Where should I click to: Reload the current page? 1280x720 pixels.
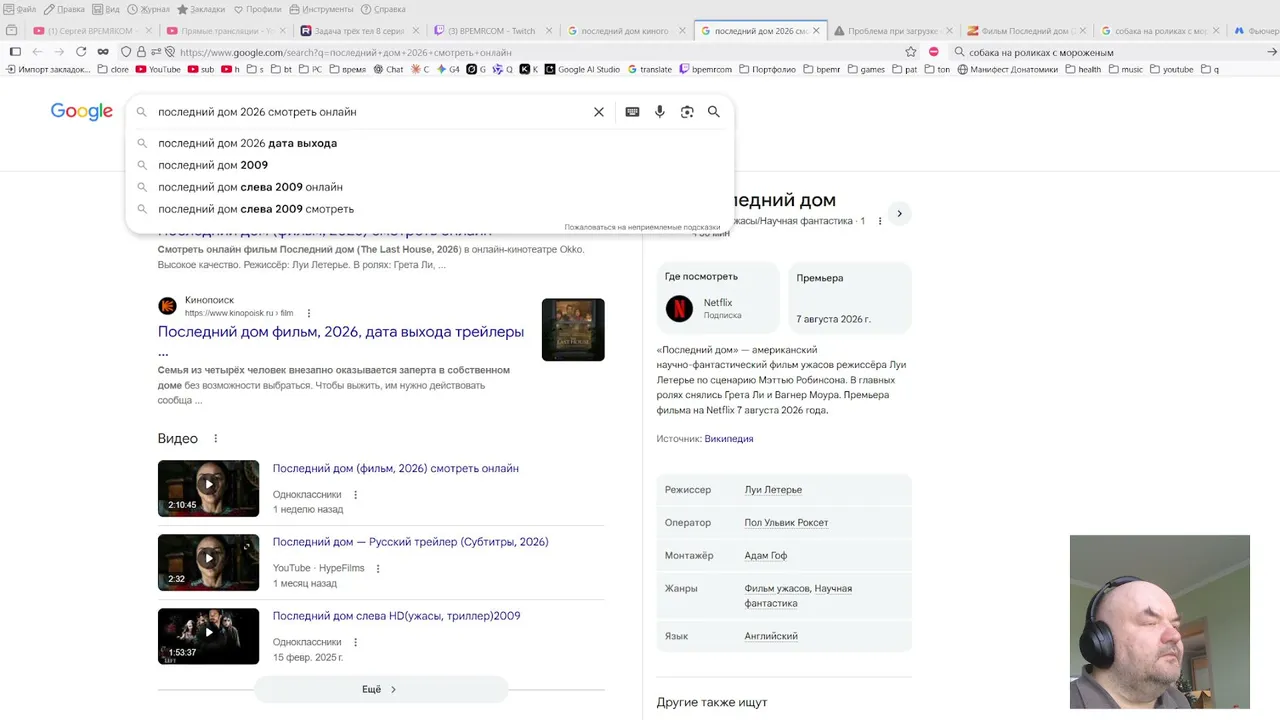pos(82,52)
